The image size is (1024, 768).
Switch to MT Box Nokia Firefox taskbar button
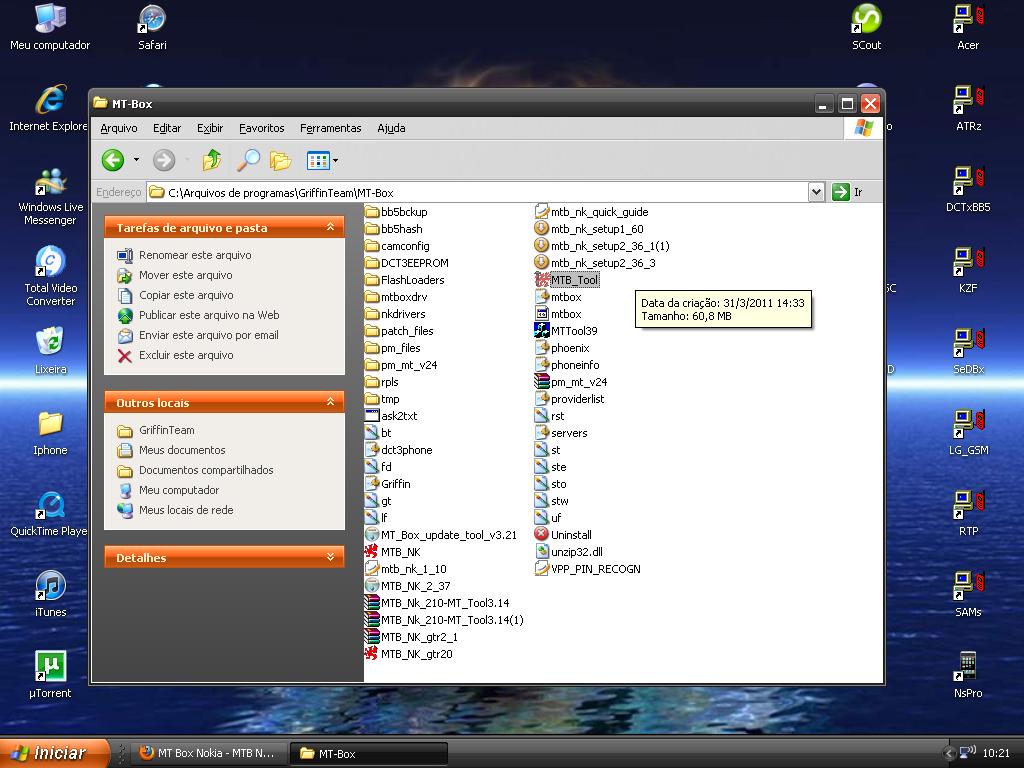click(210, 754)
